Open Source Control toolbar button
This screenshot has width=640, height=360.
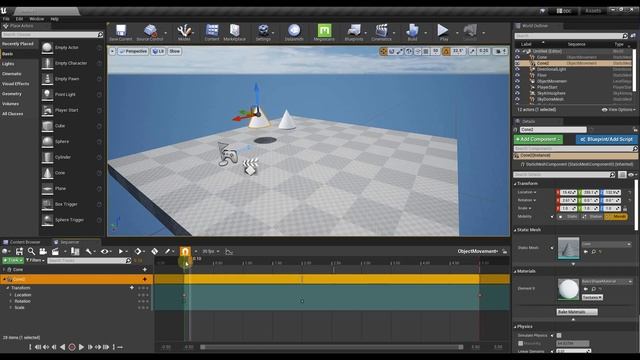coord(150,33)
